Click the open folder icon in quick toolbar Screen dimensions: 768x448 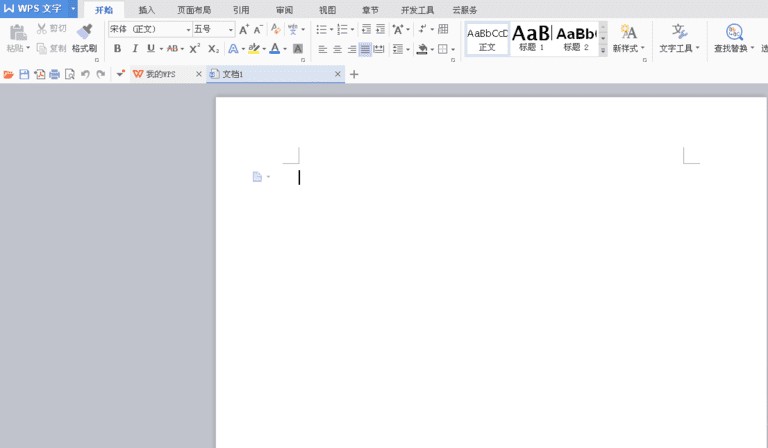coord(8,74)
